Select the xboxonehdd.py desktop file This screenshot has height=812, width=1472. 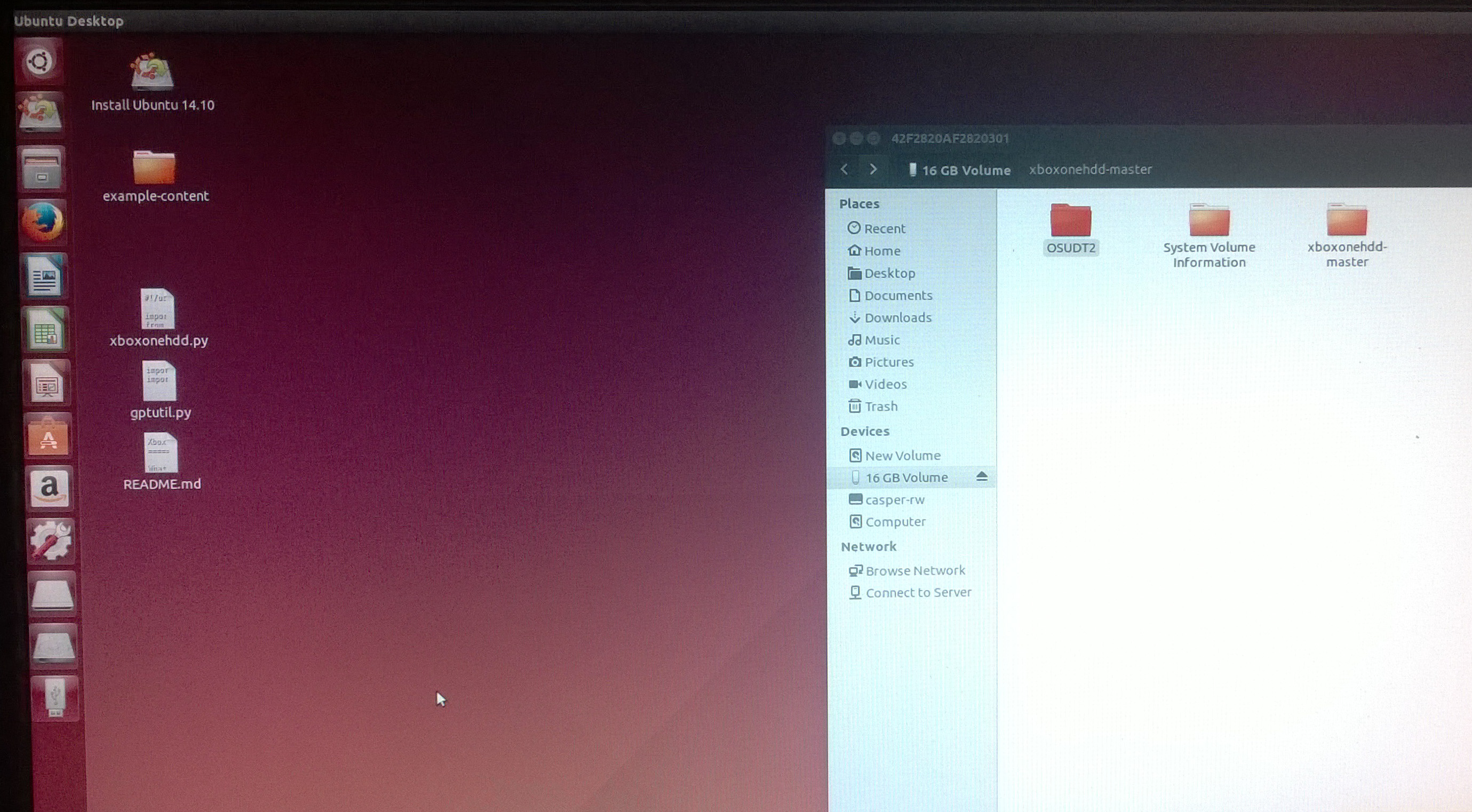(158, 309)
